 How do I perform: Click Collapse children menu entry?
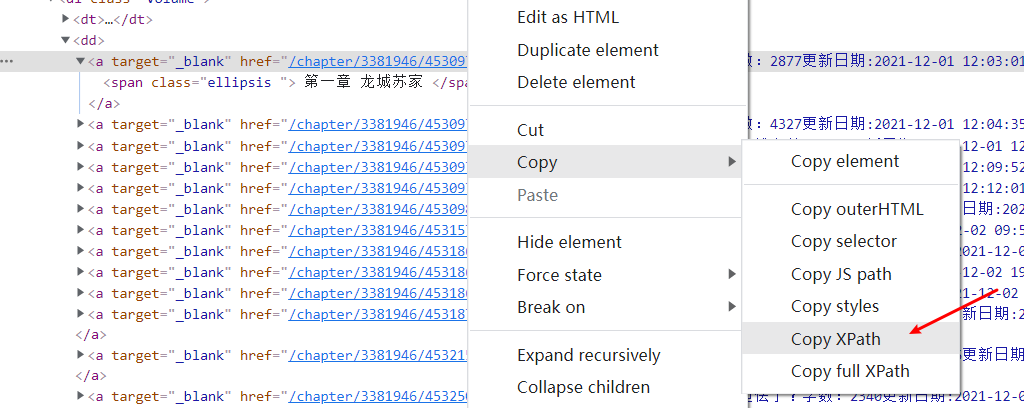[x=583, y=387]
